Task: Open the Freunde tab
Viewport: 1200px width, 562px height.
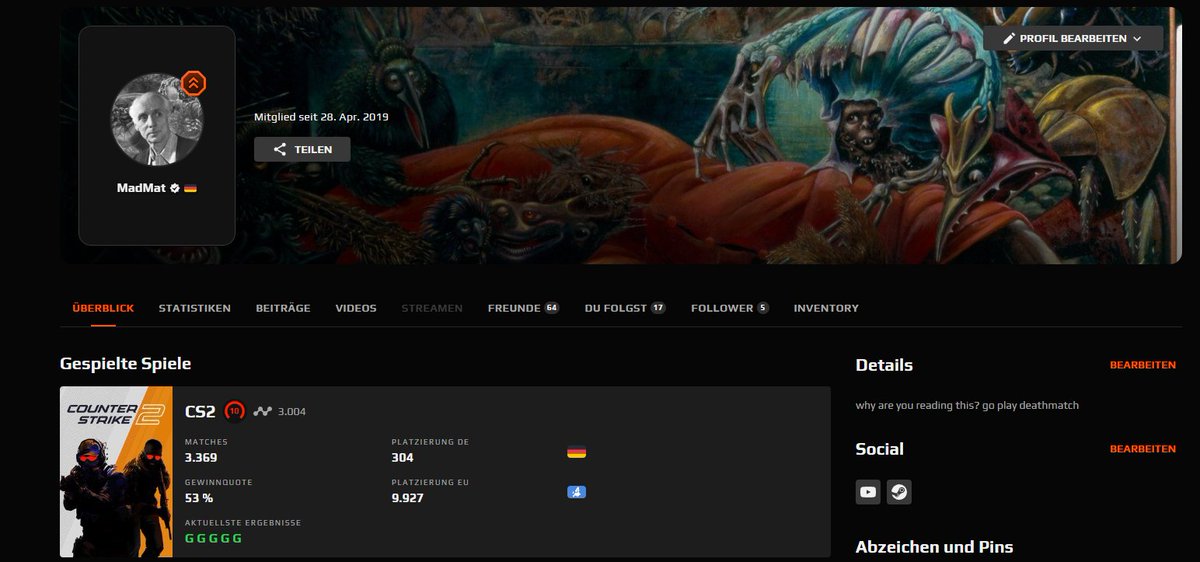Action: coord(523,308)
